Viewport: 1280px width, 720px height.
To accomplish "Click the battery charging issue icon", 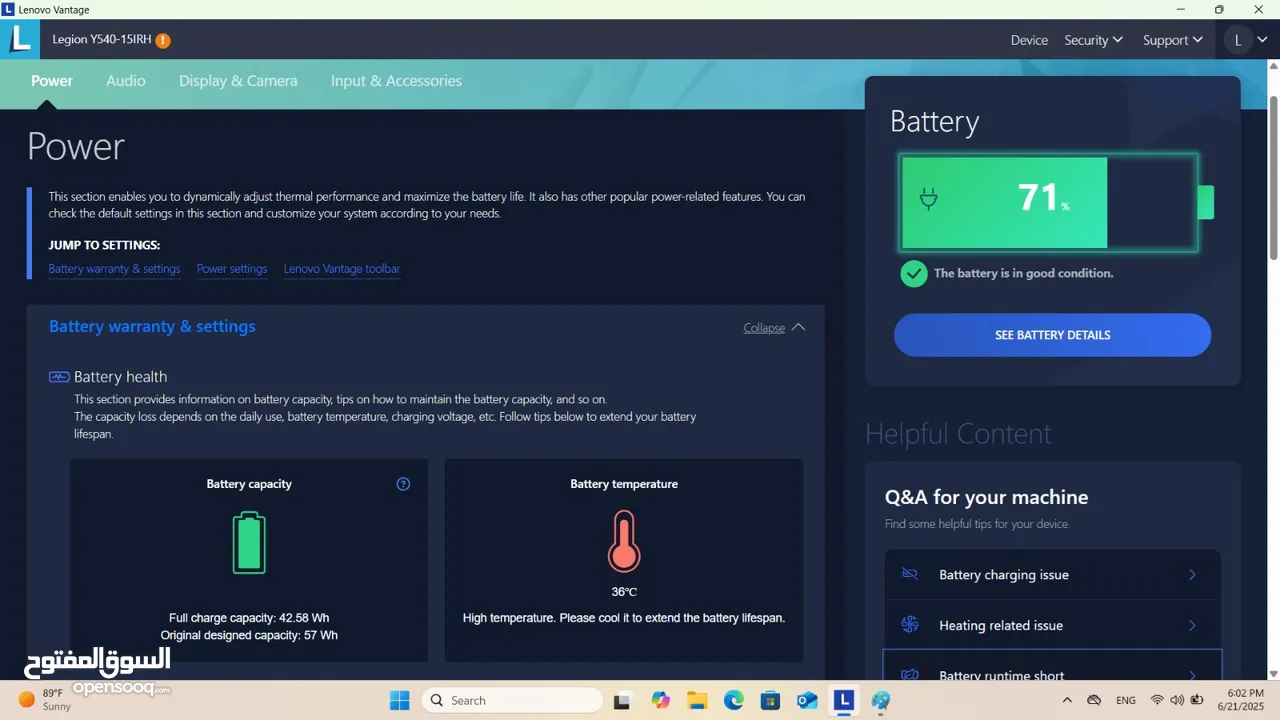I will point(910,574).
